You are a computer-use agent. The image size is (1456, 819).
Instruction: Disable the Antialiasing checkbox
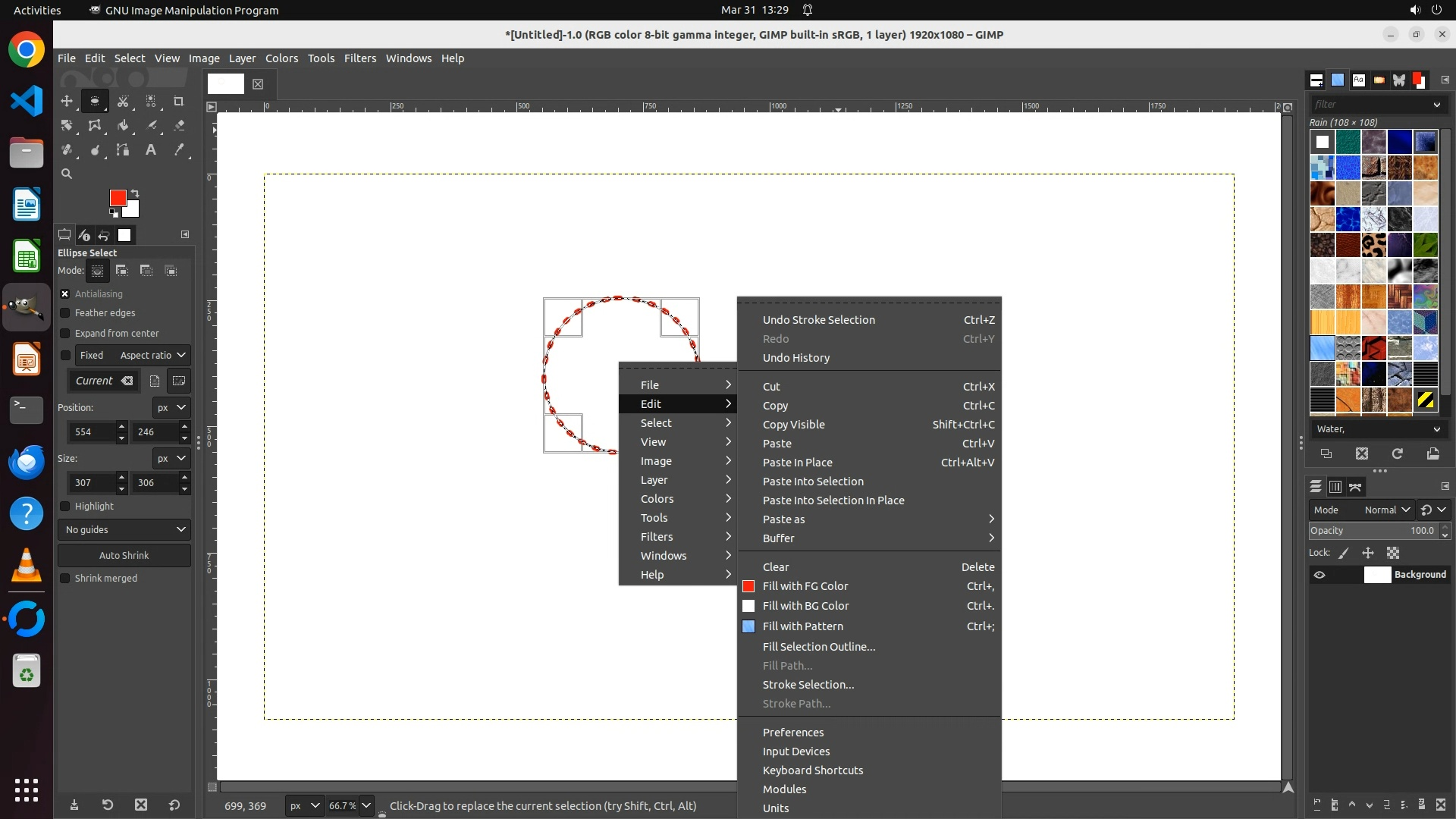click(x=65, y=294)
